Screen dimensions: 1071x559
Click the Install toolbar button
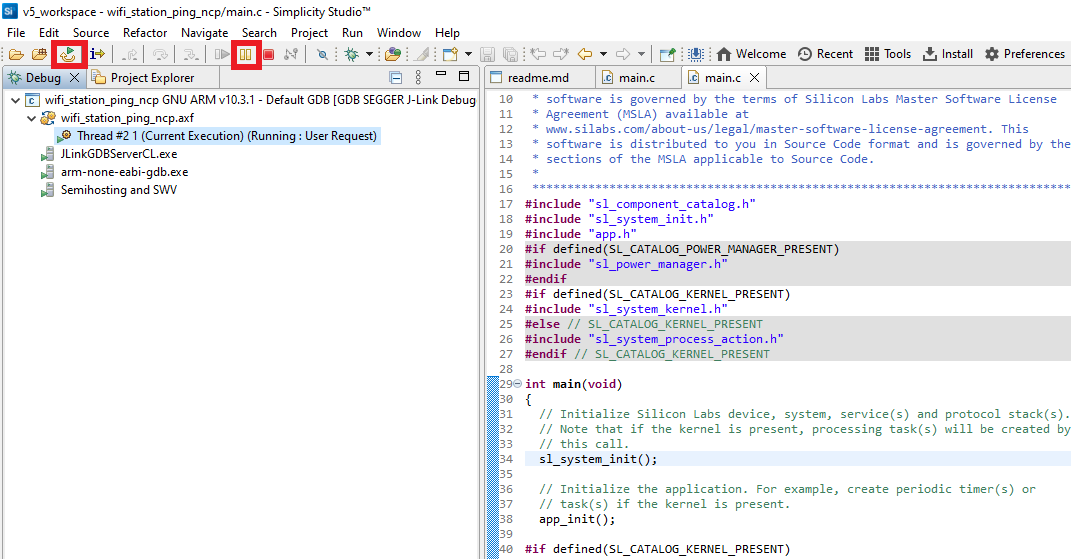(x=947, y=54)
